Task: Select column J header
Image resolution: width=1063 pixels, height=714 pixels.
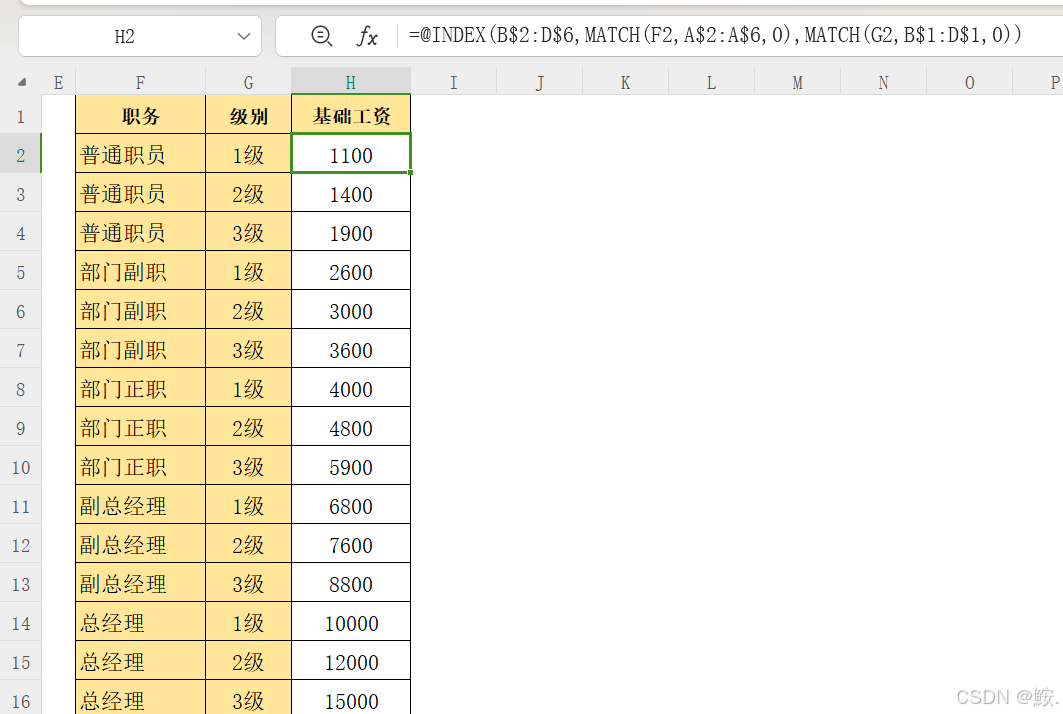Action: [540, 82]
